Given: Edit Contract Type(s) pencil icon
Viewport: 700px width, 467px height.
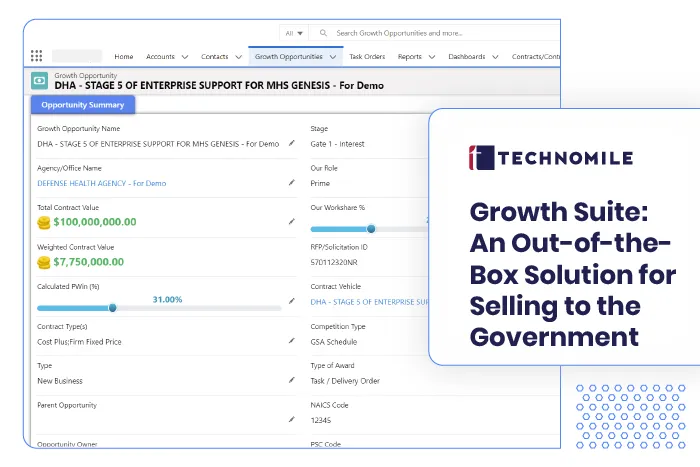Looking at the screenshot, I should point(292,341).
